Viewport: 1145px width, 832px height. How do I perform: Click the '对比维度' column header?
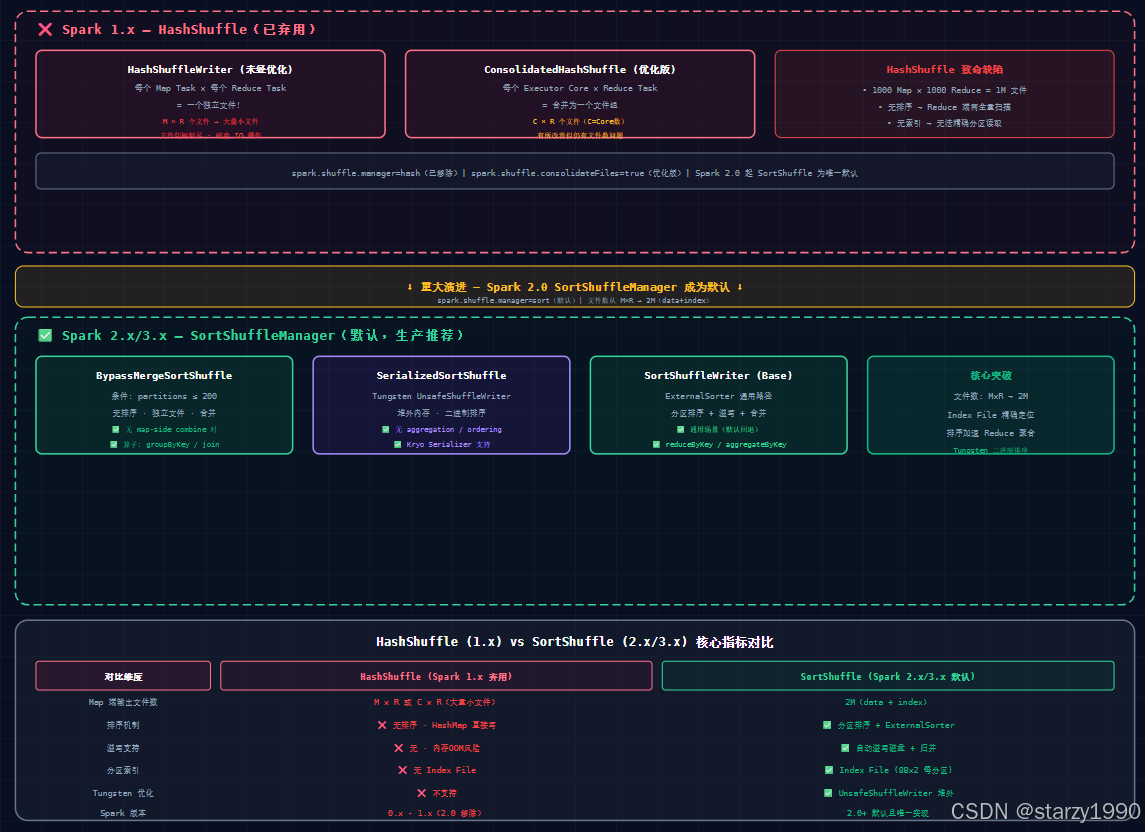123,676
